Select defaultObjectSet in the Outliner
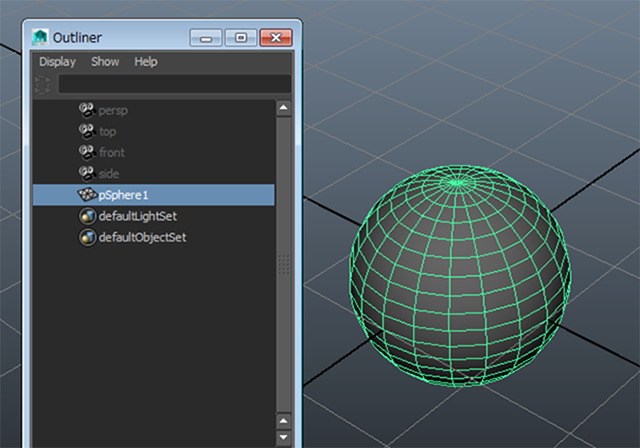640x448 pixels. pyautogui.click(x=154, y=237)
